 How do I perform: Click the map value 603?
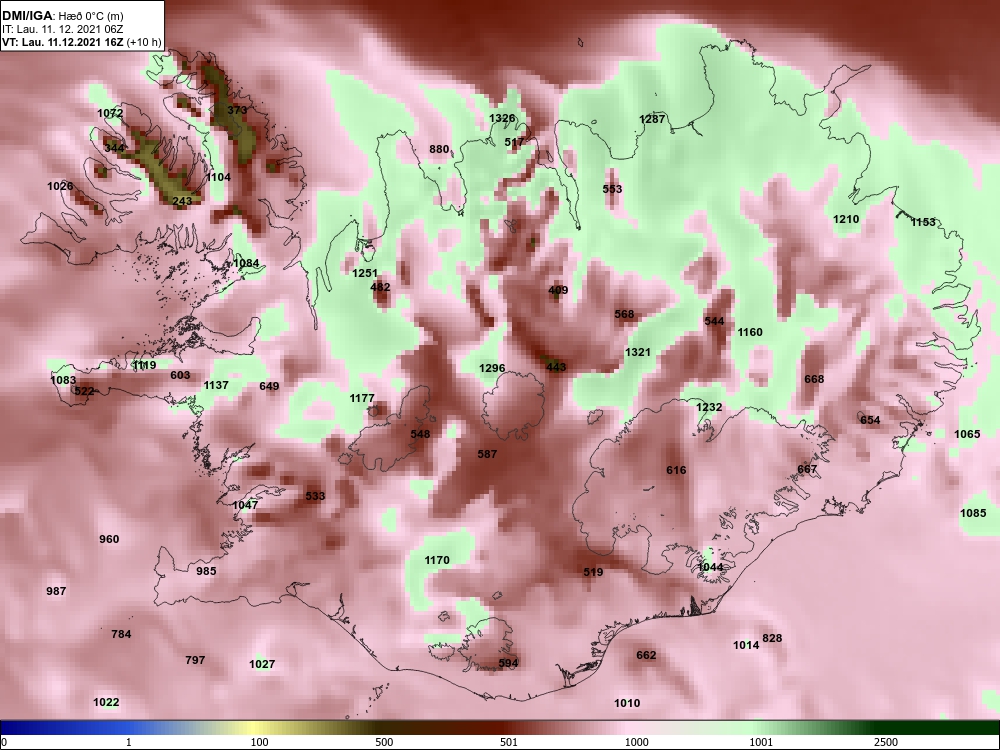[x=180, y=375]
